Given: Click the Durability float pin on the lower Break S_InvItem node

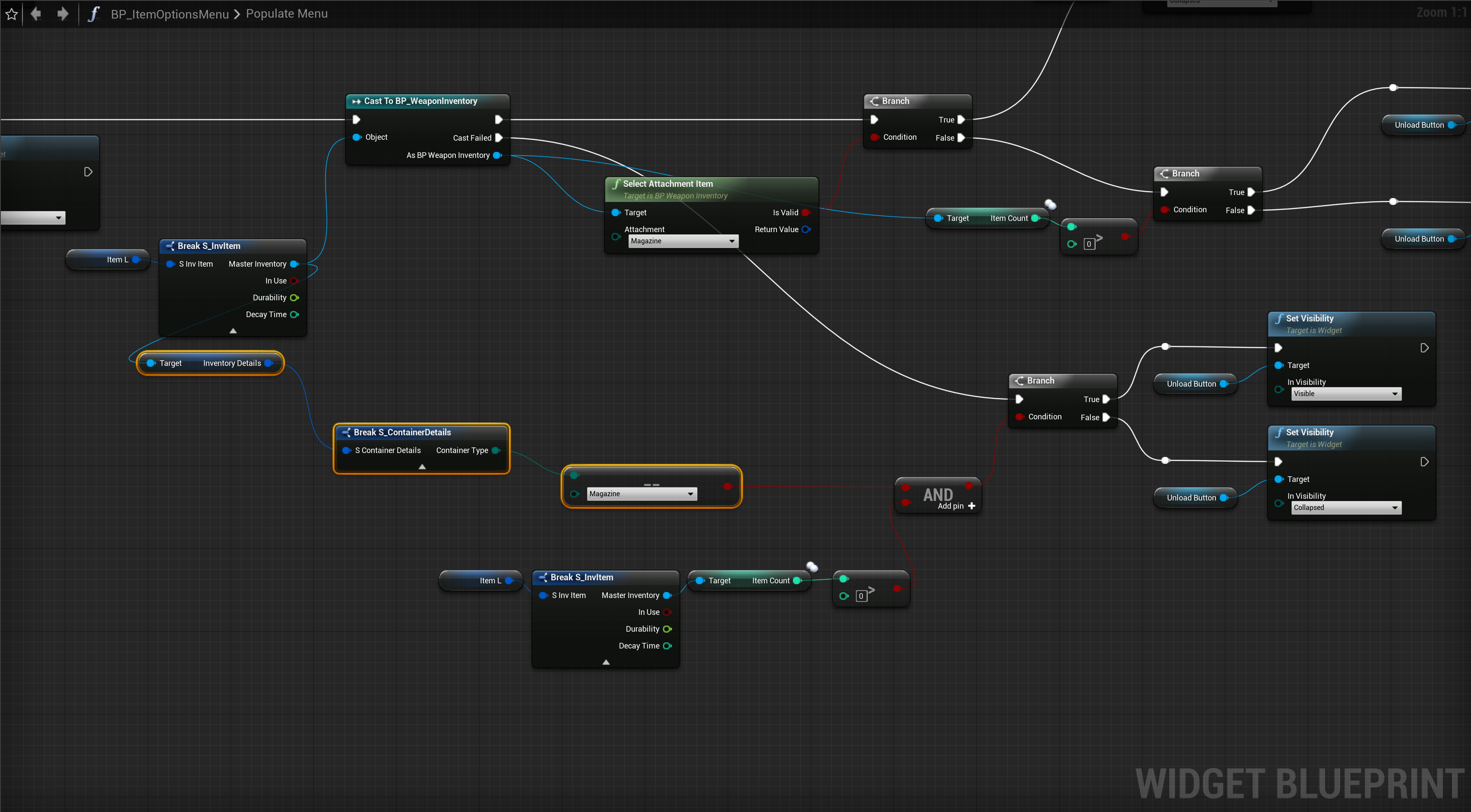Looking at the screenshot, I should click(667, 629).
